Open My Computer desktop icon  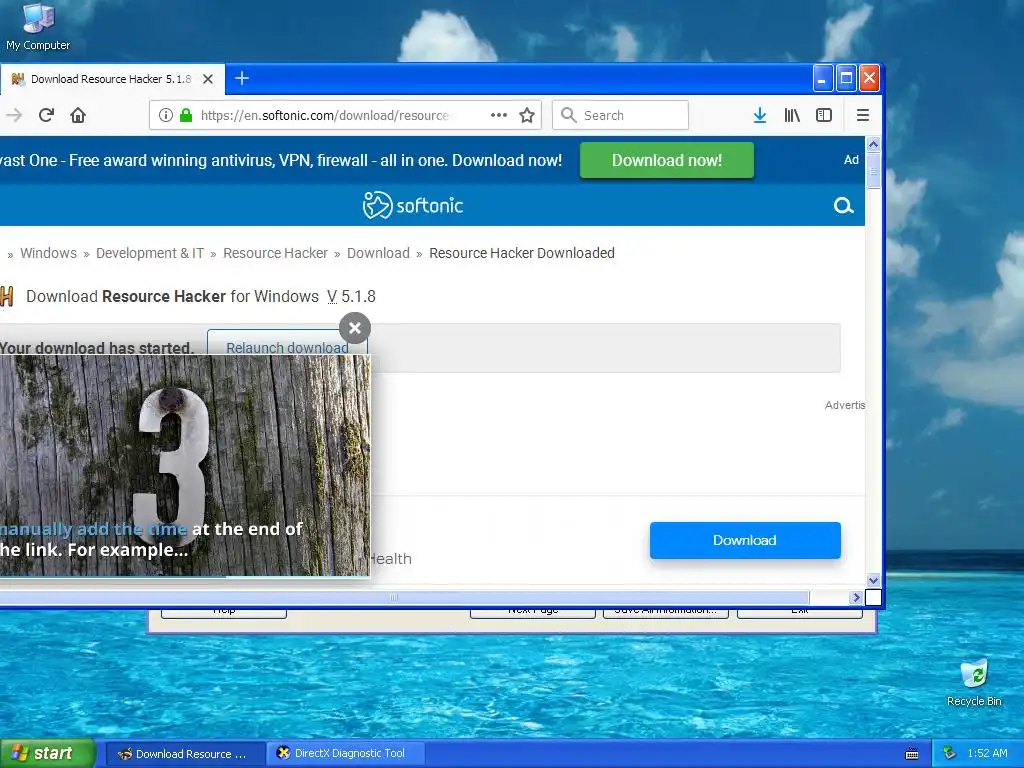tap(38, 27)
